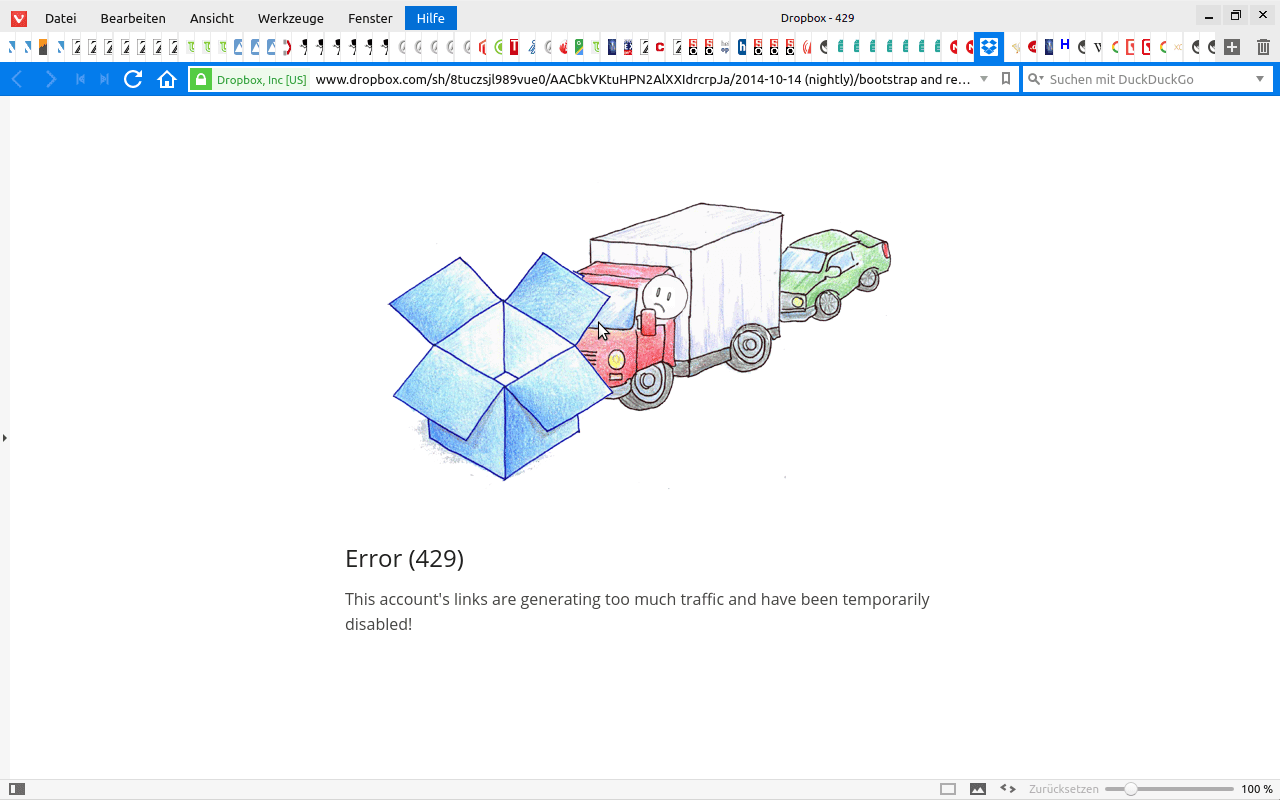Click the 'too much traffic' error message
1280x800 pixels.
coord(637,611)
